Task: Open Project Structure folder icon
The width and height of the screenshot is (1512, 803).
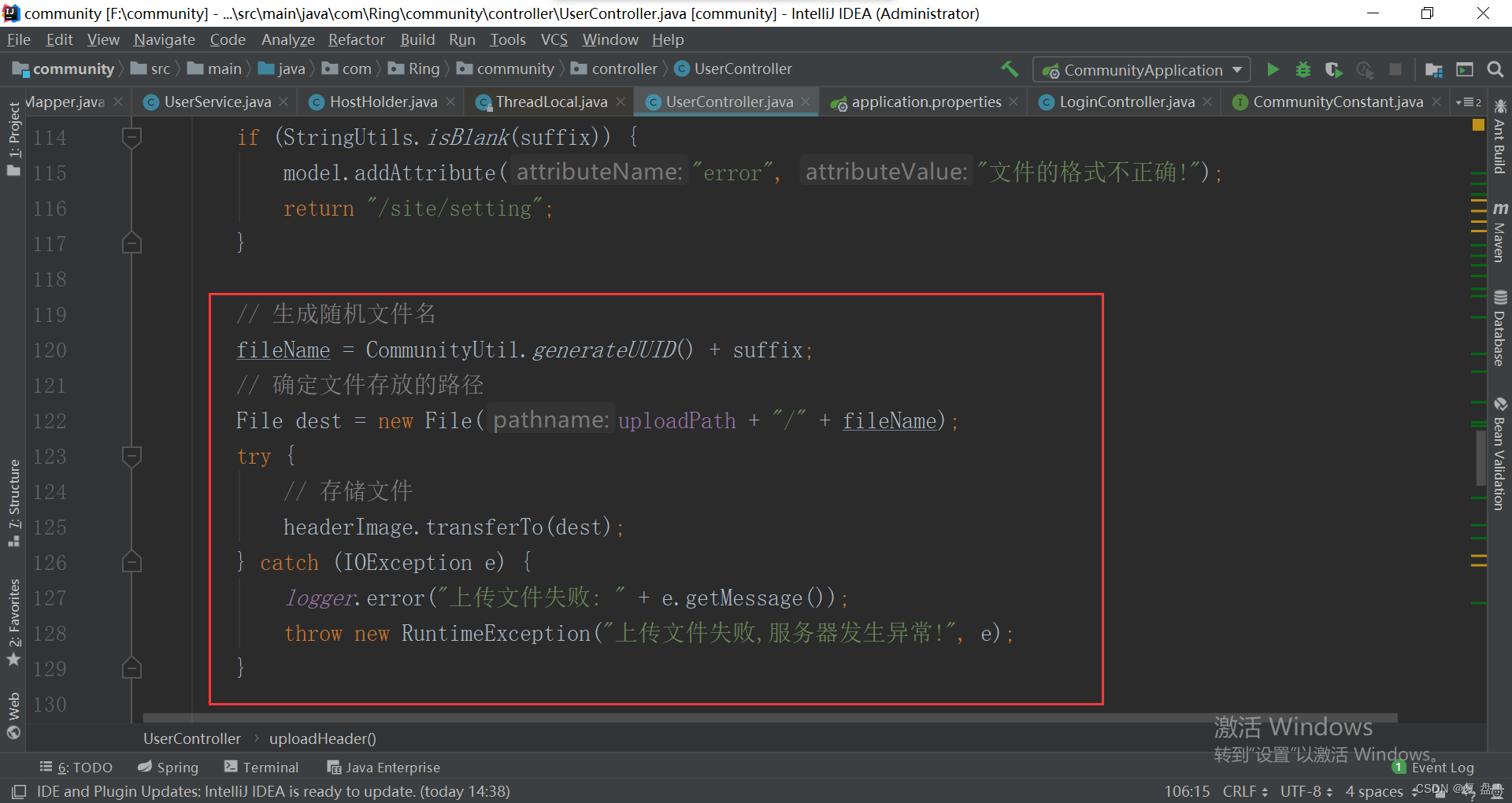Action: [x=1434, y=69]
